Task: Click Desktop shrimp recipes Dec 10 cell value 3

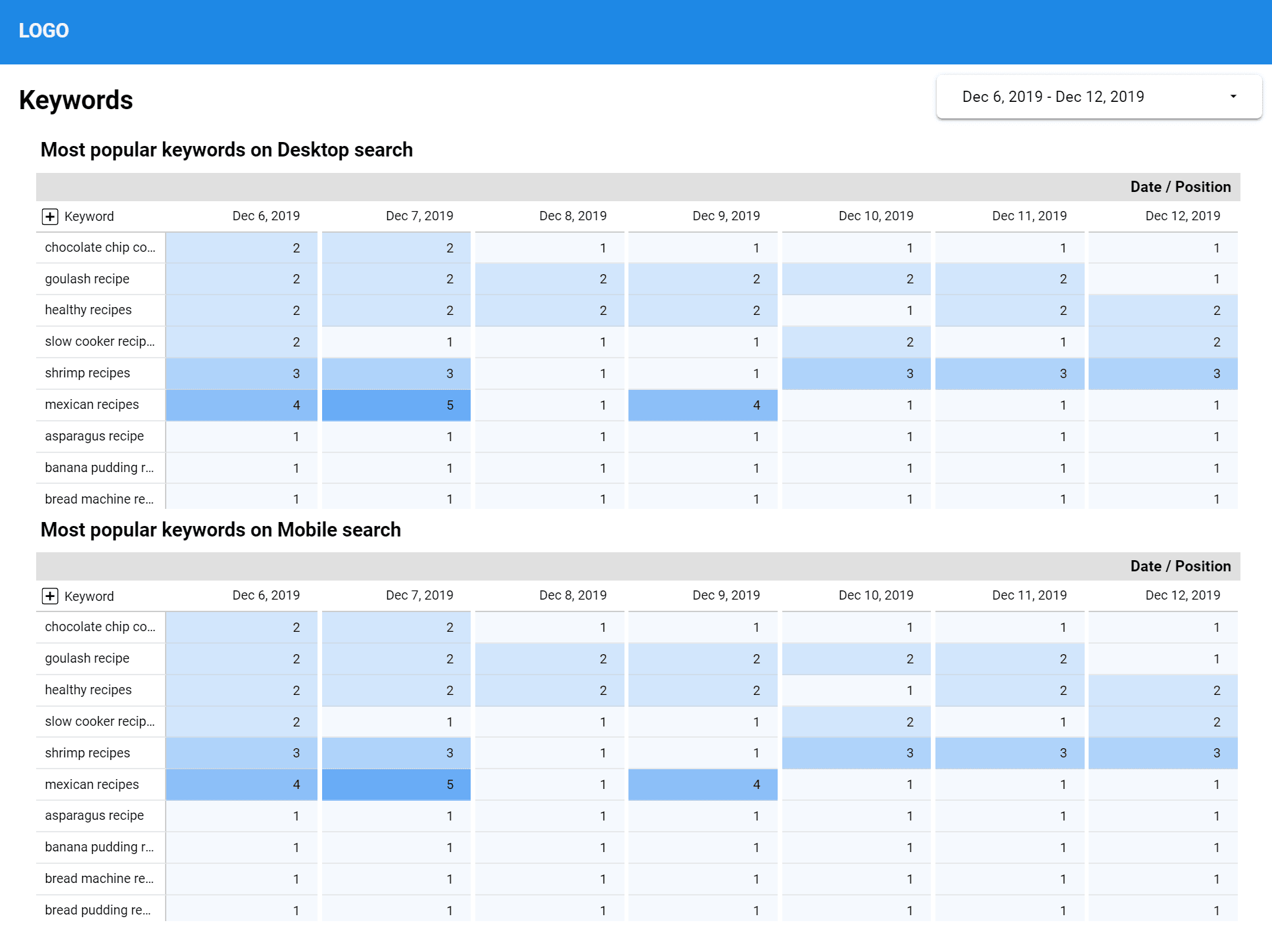Action: coord(857,373)
